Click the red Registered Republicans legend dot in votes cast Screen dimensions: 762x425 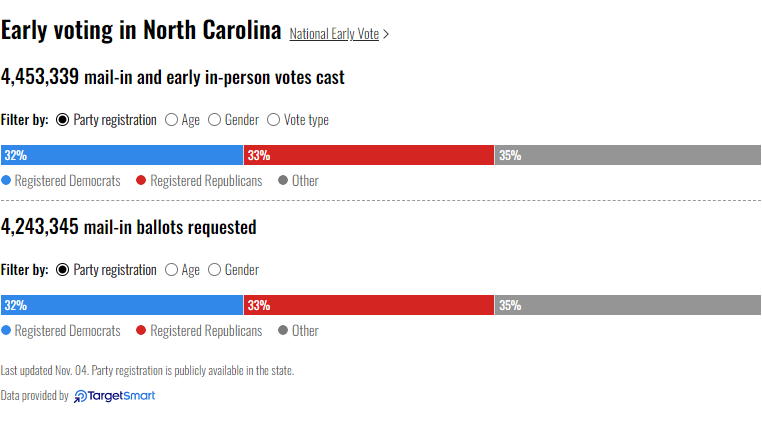point(142,181)
